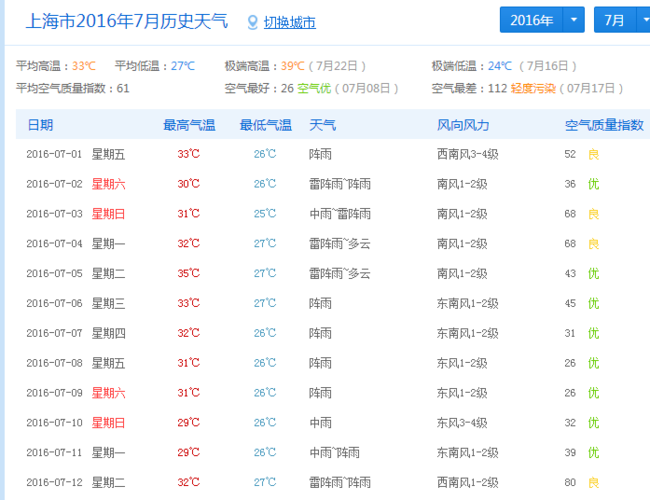Open the 切换城市 link

290,22
